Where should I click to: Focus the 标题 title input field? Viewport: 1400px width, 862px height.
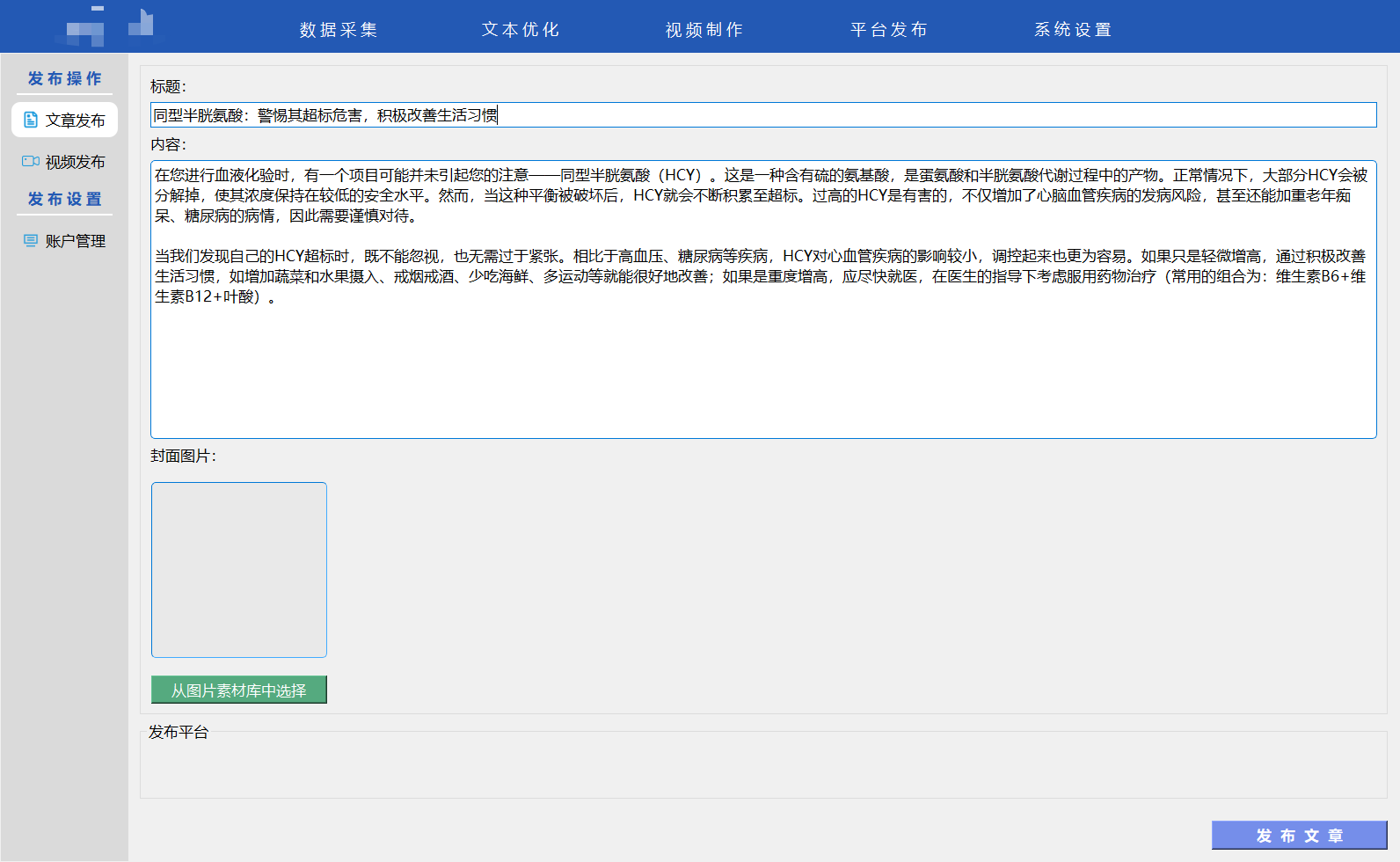[763, 115]
